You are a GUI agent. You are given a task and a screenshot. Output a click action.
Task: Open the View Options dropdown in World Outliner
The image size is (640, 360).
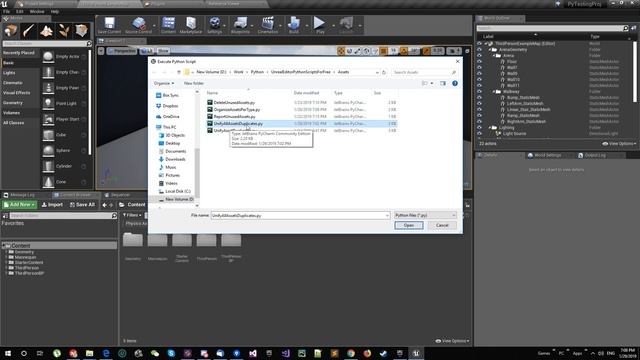(x=619, y=144)
